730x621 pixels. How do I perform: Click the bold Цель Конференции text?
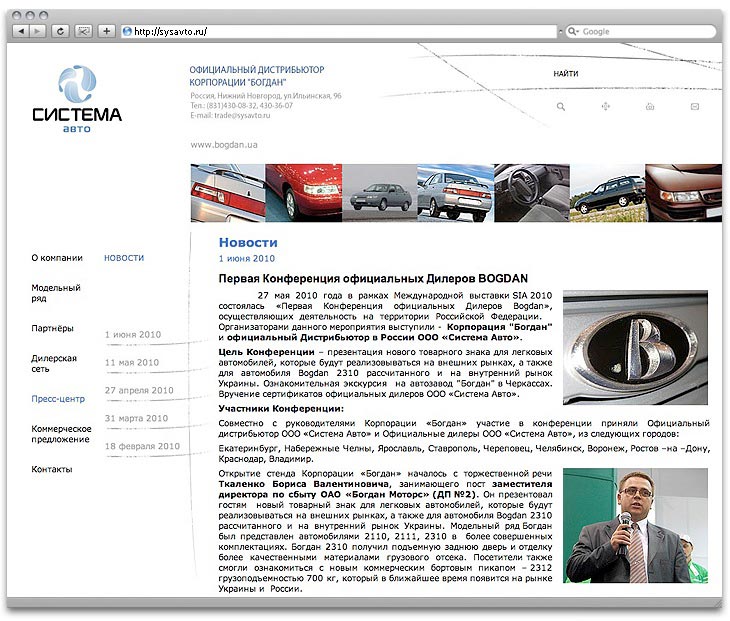pos(267,352)
